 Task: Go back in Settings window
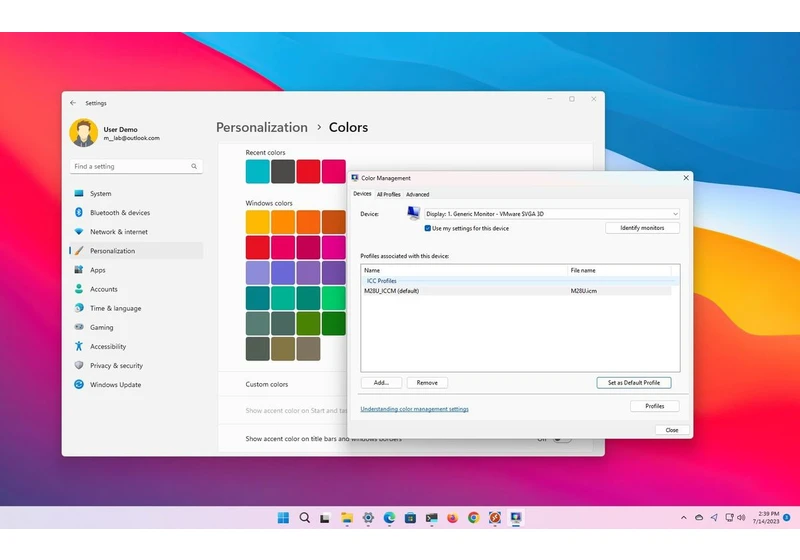(73, 103)
